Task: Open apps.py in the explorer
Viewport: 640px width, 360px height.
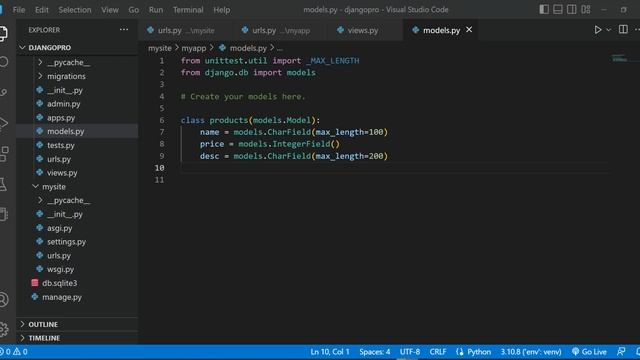Action: [78, 118]
